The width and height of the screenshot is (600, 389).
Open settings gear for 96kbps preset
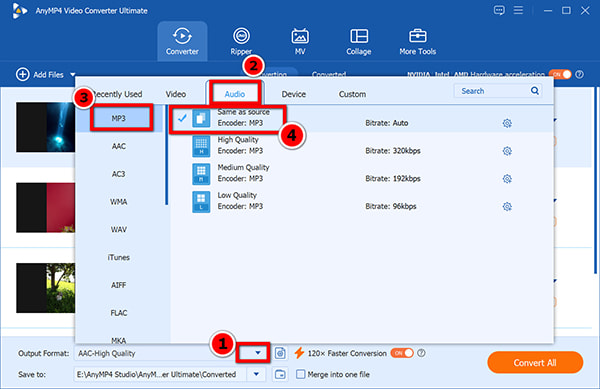click(x=507, y=207)
